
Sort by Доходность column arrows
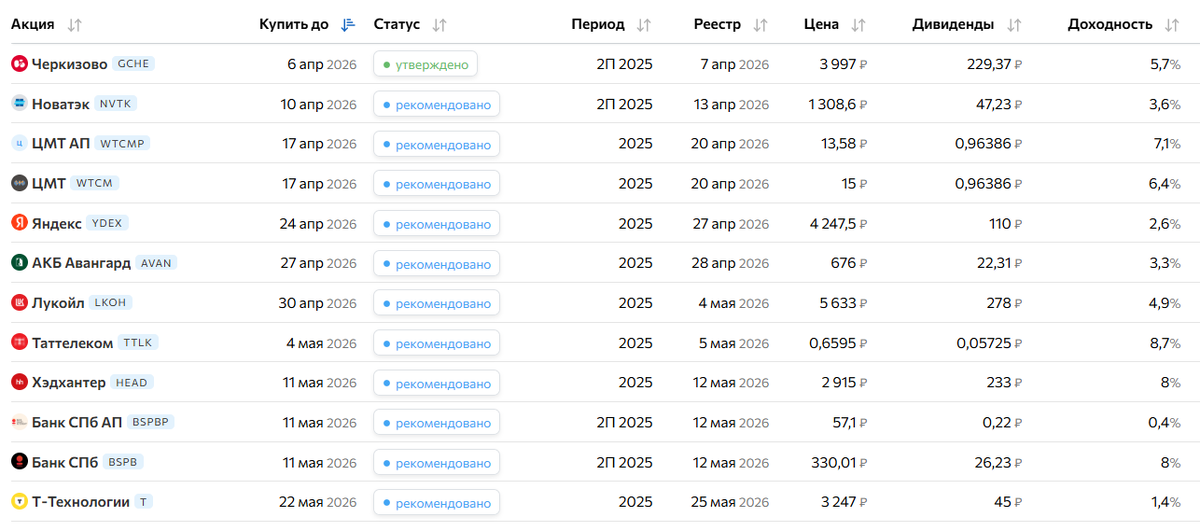tap(1172, 25)
